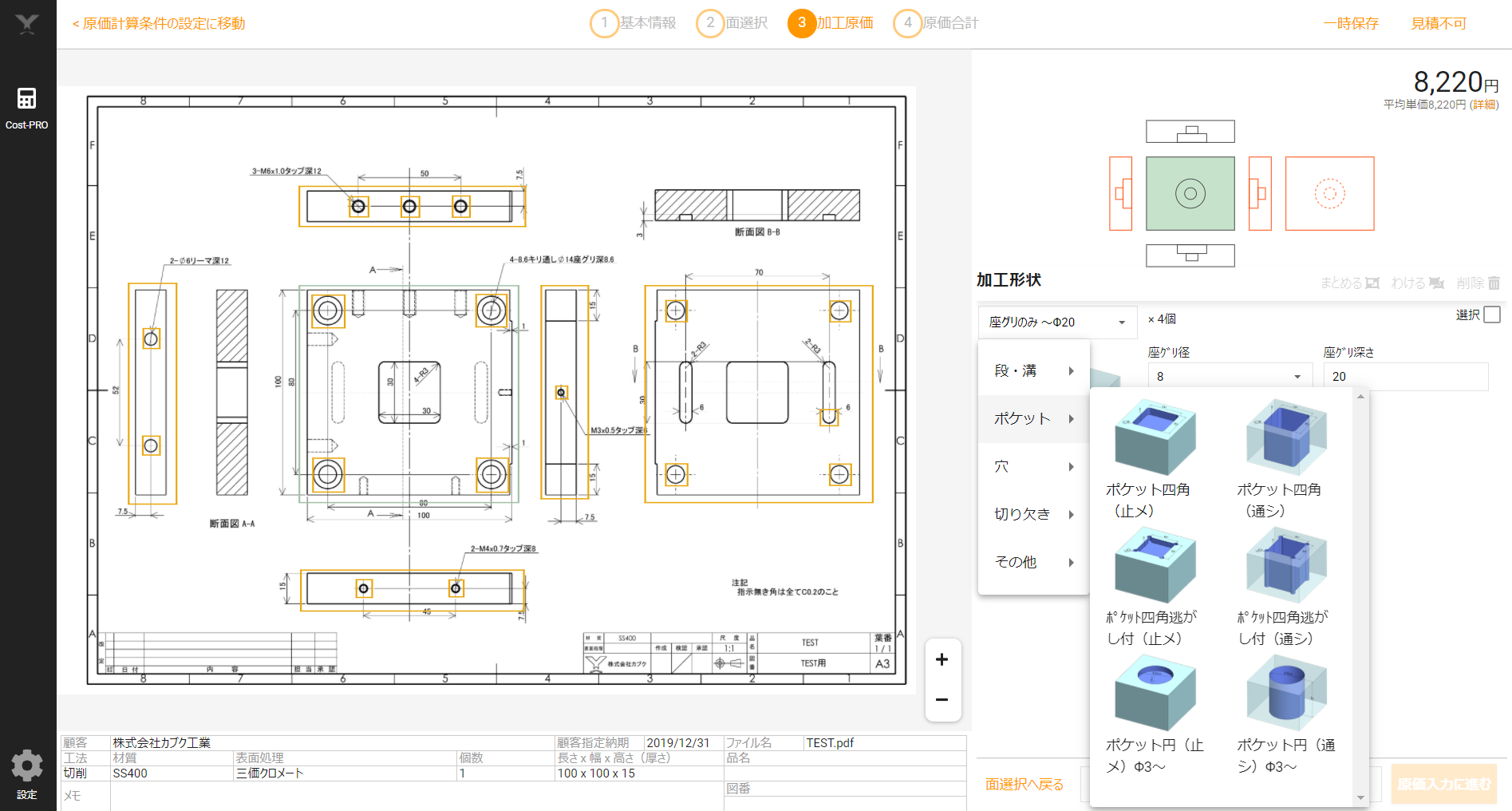This screenshot has width=1512, height=811.
Task: Open the 穴 menu category
Action: (x=1033, y=467)
